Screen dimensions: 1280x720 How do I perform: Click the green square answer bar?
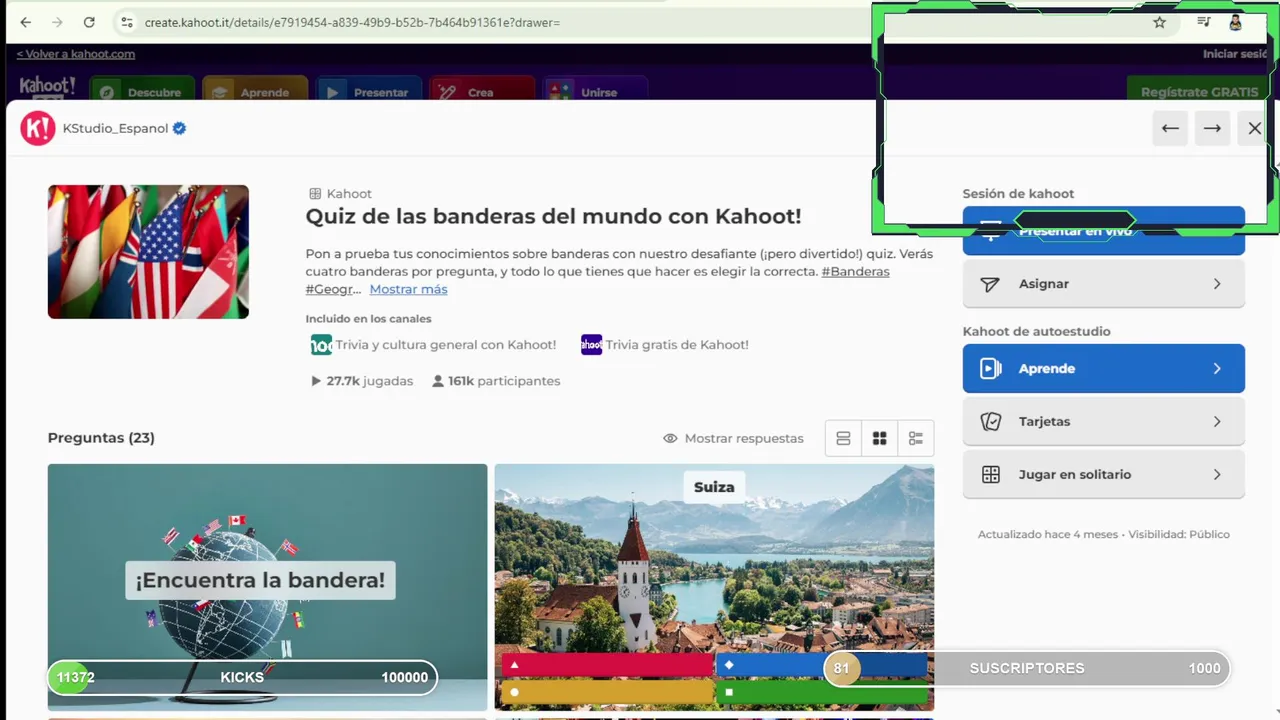[823, 692]
